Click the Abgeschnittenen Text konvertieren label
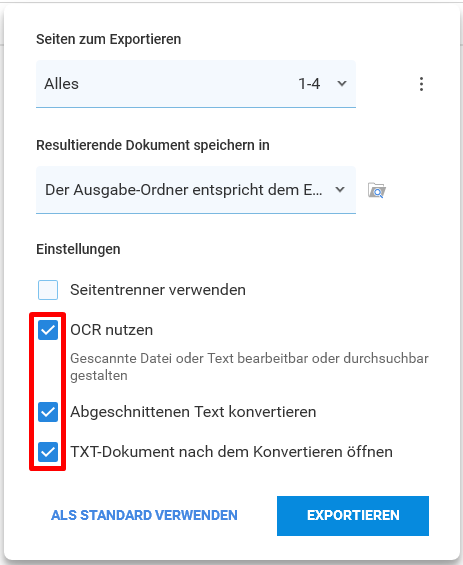 [x=193, y=412]
